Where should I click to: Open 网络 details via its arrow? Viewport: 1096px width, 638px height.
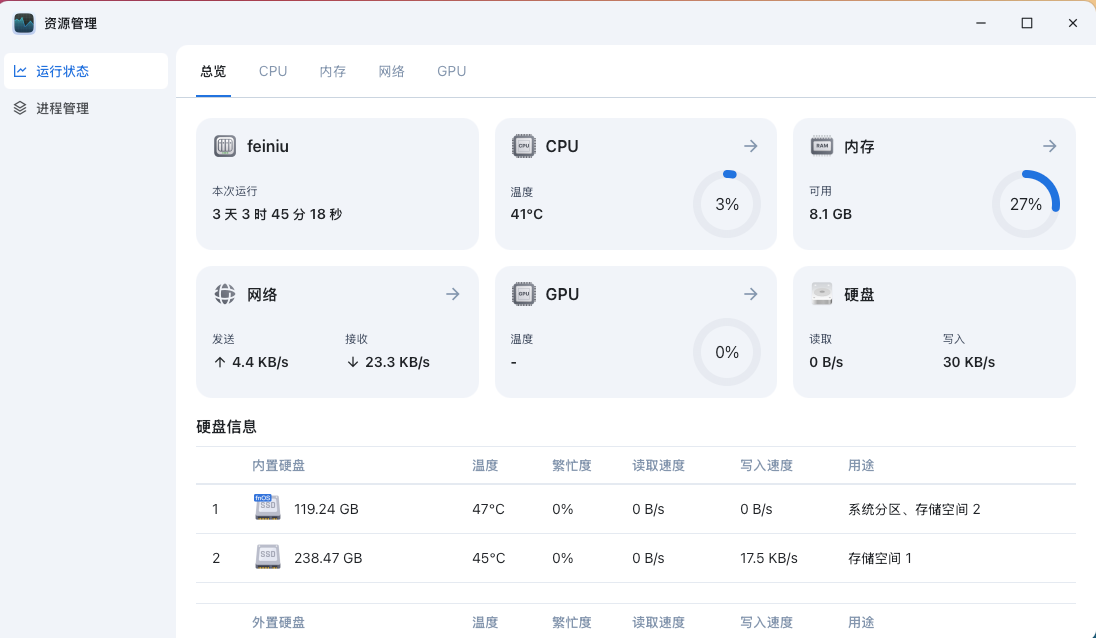pyautogui.click(x=453, y=294)
